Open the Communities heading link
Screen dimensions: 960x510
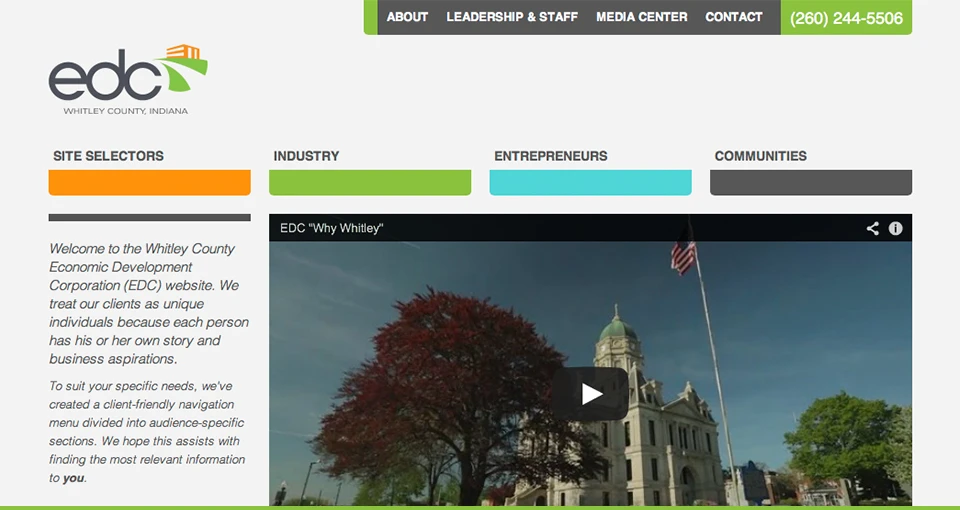click(760, 156)
